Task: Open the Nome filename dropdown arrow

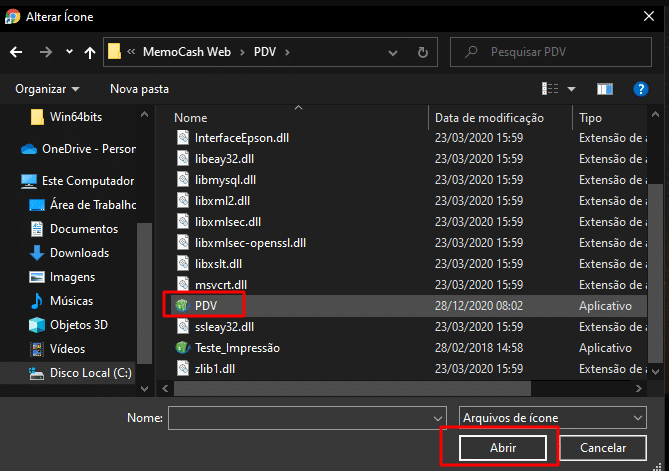Action: pyautogui.click(x=437, y=417)
